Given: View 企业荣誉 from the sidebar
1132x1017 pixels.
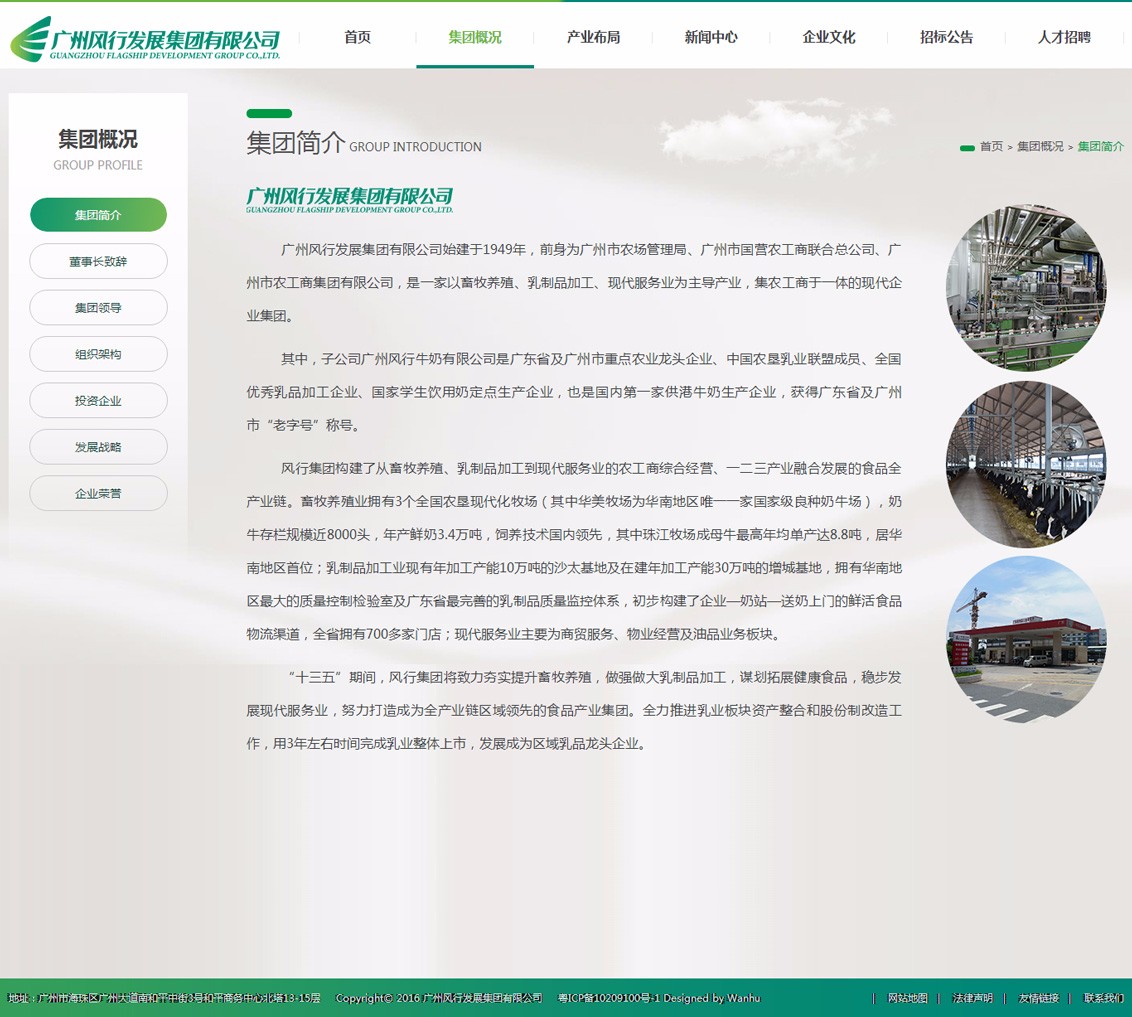Looking at the screenshot, I should (98, 494).
